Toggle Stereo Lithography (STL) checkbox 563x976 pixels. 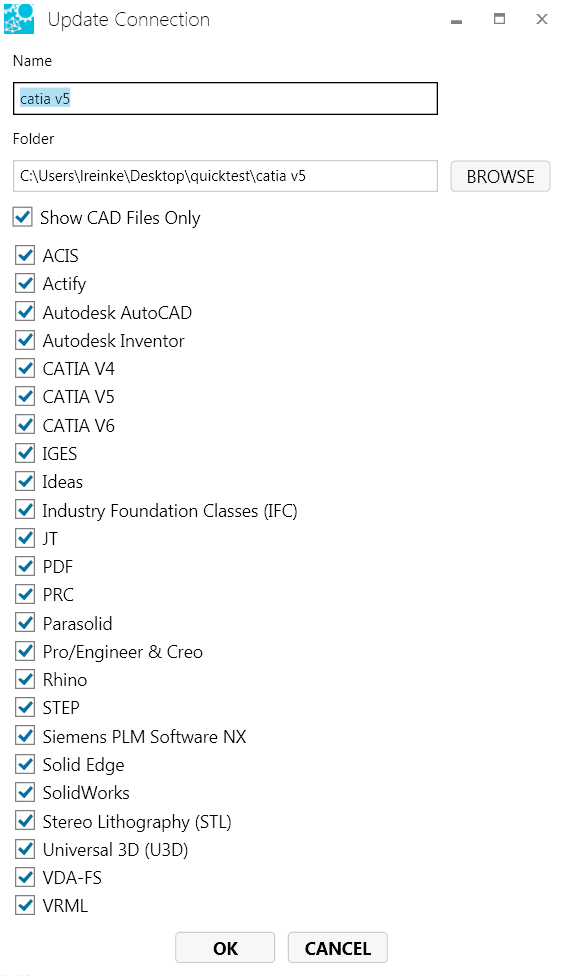coord(25,821)
